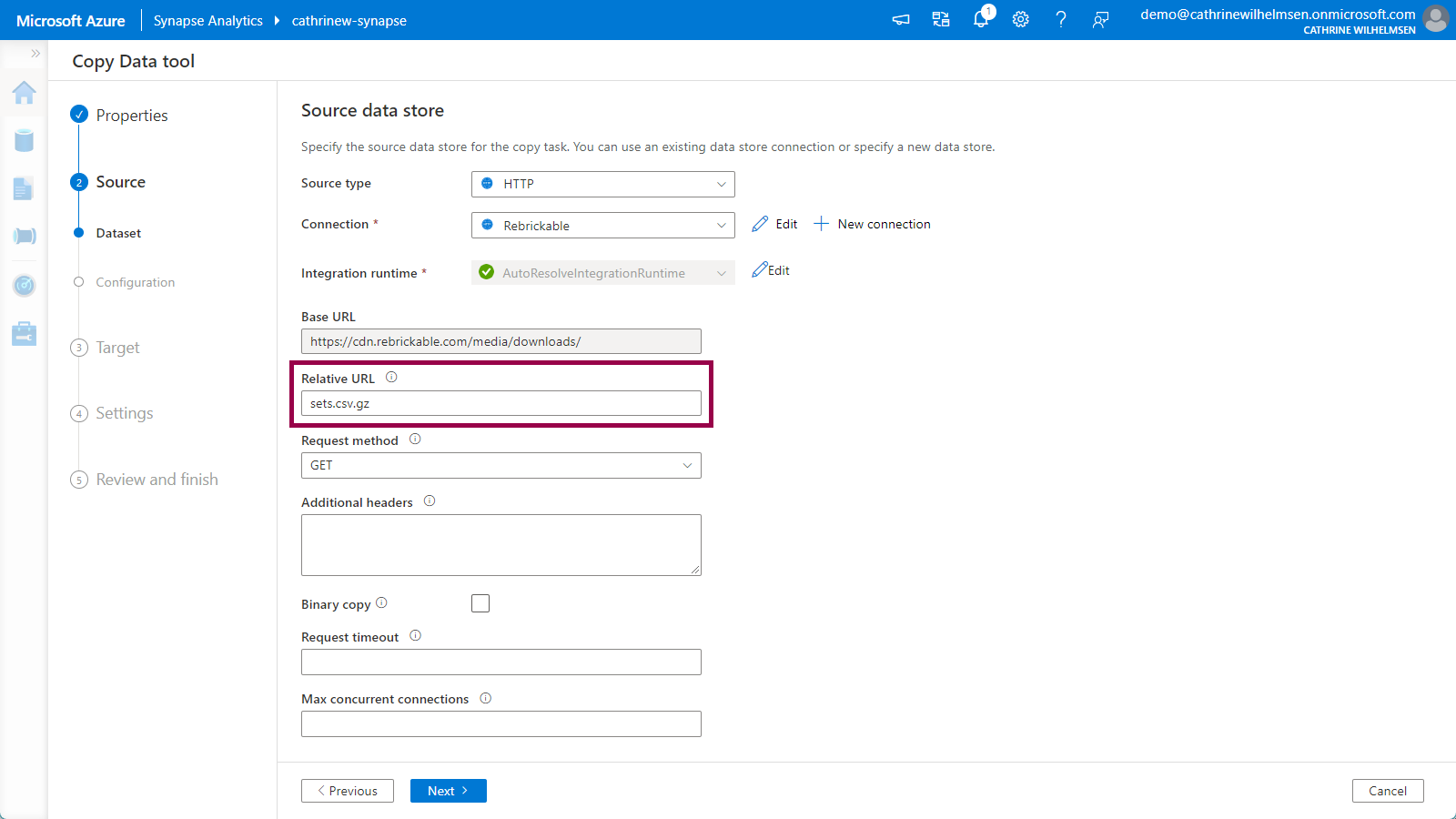The width and height of the screenshot is (1456, 819).
Task: Click New connection link
Action: click(873, 224)
